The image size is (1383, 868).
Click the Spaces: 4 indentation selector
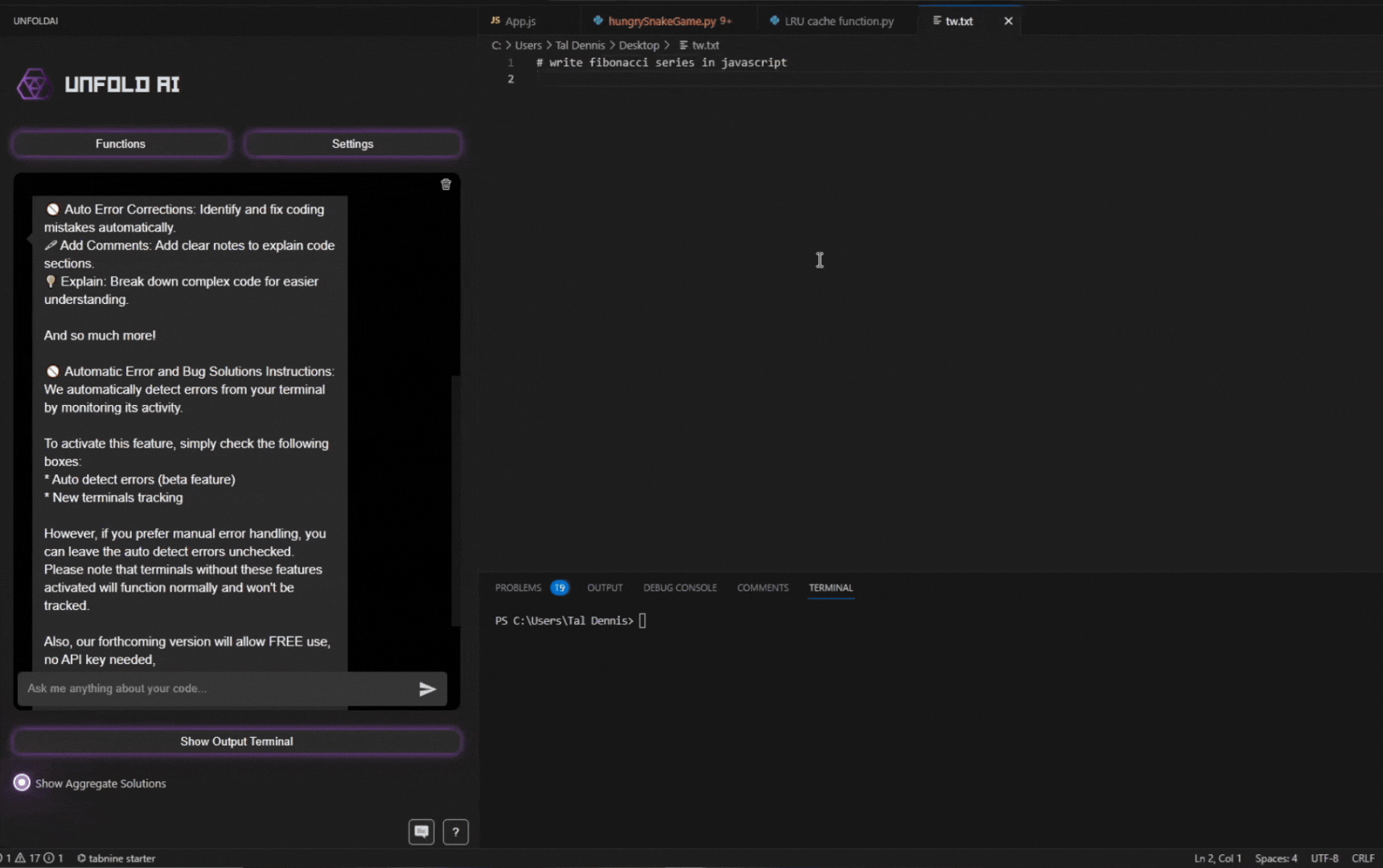coord(1275,858)
